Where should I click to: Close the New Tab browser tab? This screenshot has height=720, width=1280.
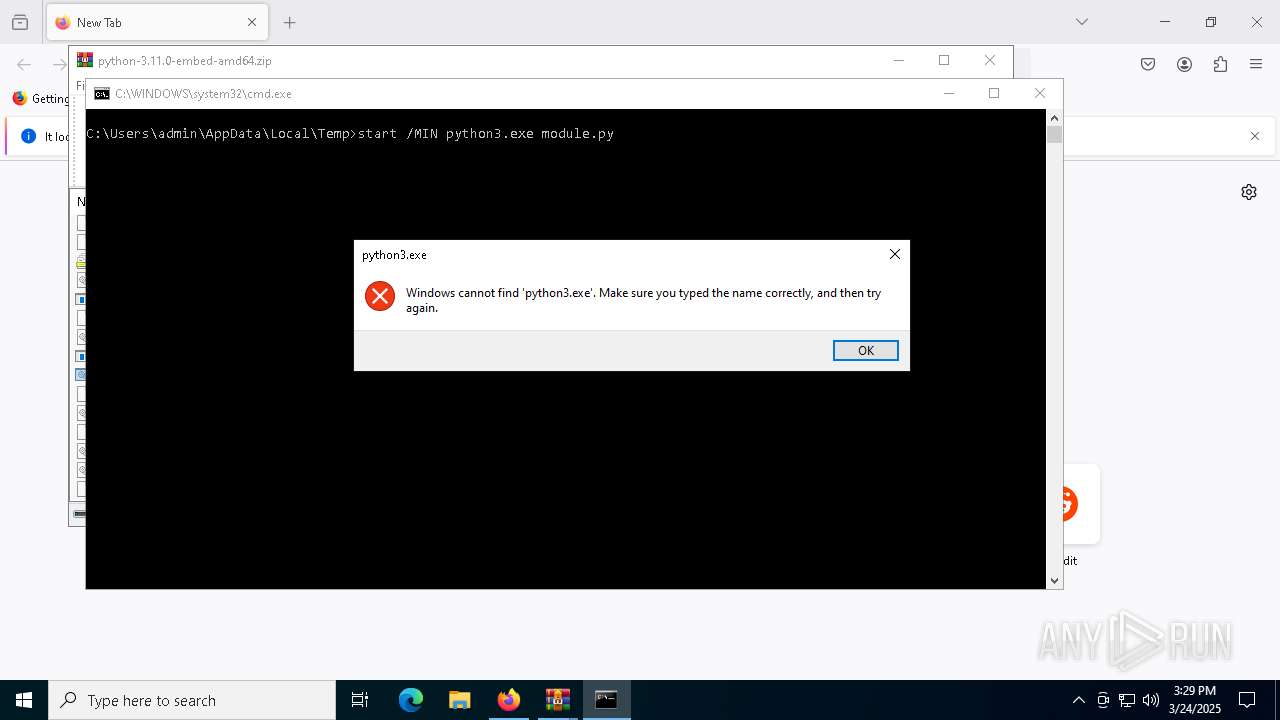coord(252,22)
